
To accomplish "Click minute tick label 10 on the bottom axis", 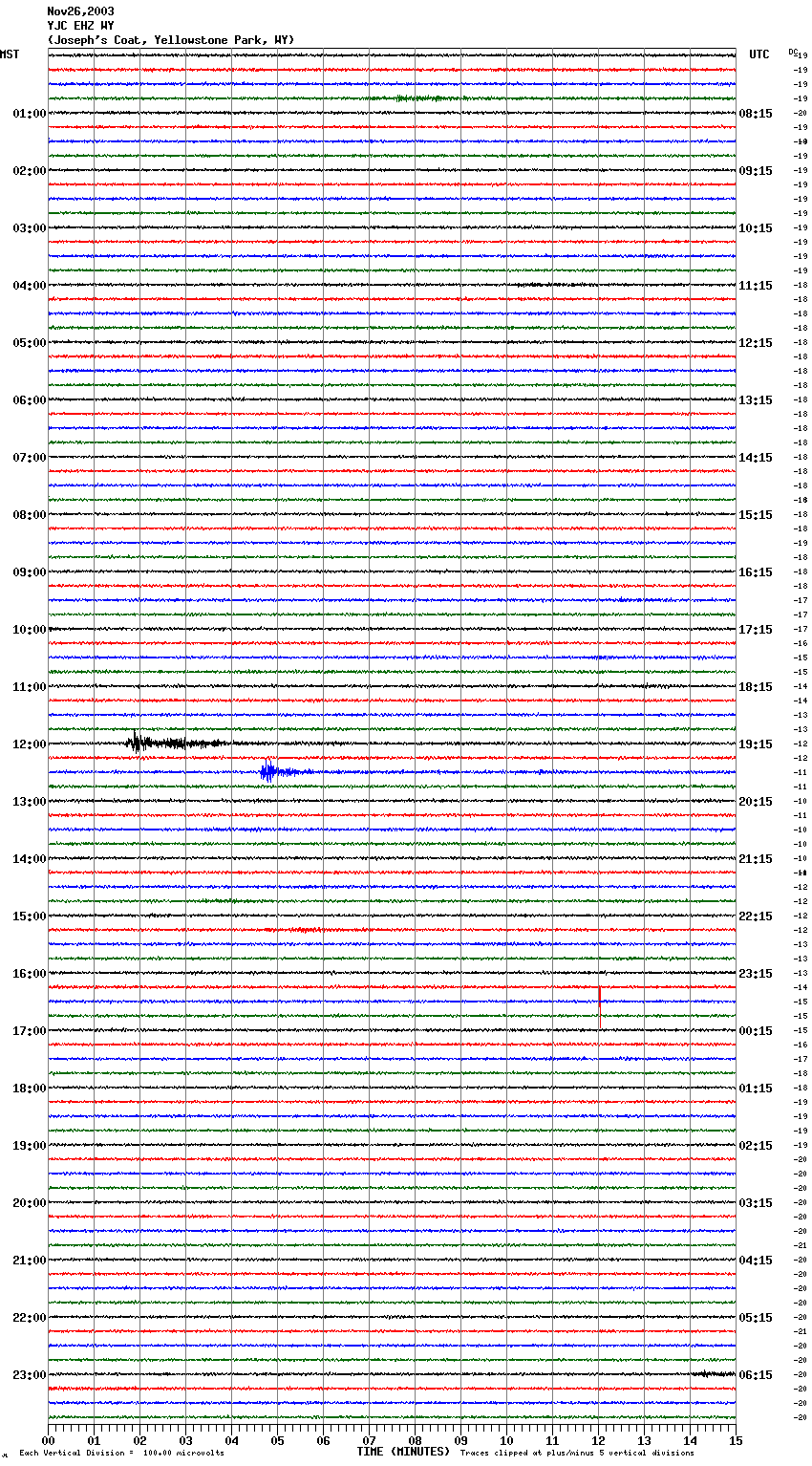I will pyautogui.click(x=506, y=1441).
